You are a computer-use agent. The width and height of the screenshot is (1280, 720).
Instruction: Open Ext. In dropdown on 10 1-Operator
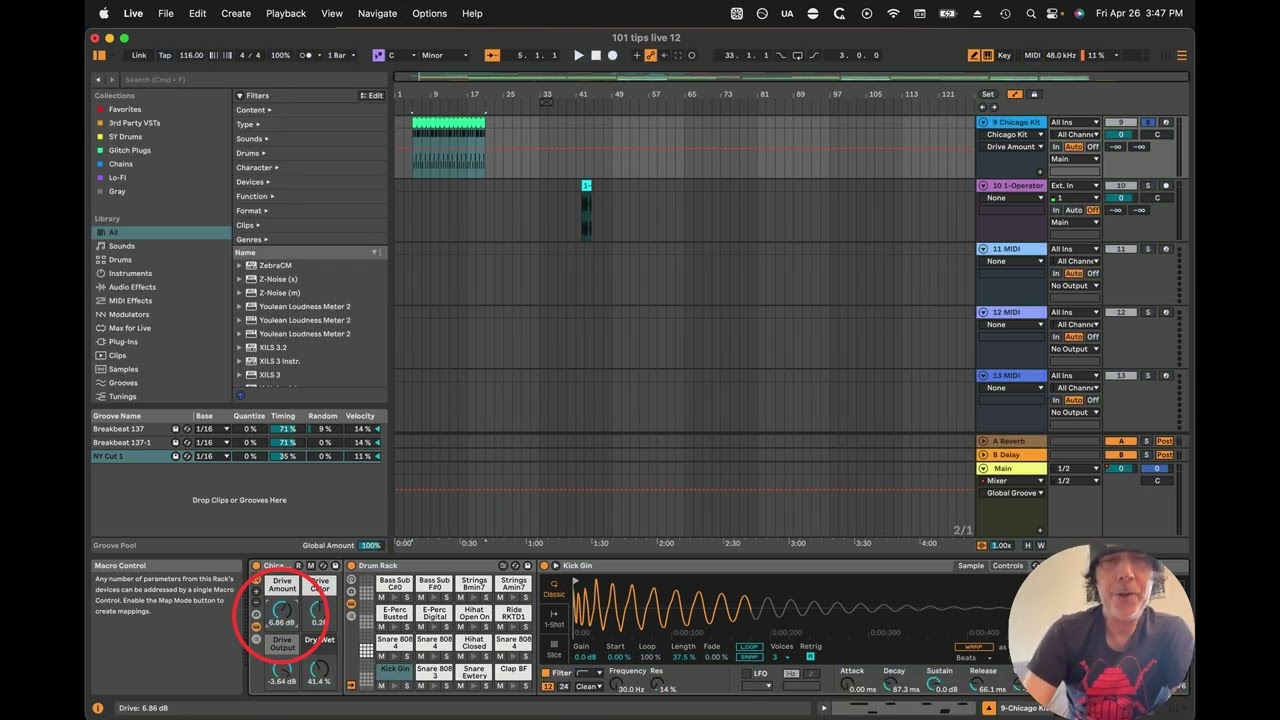click(1074, 186)
